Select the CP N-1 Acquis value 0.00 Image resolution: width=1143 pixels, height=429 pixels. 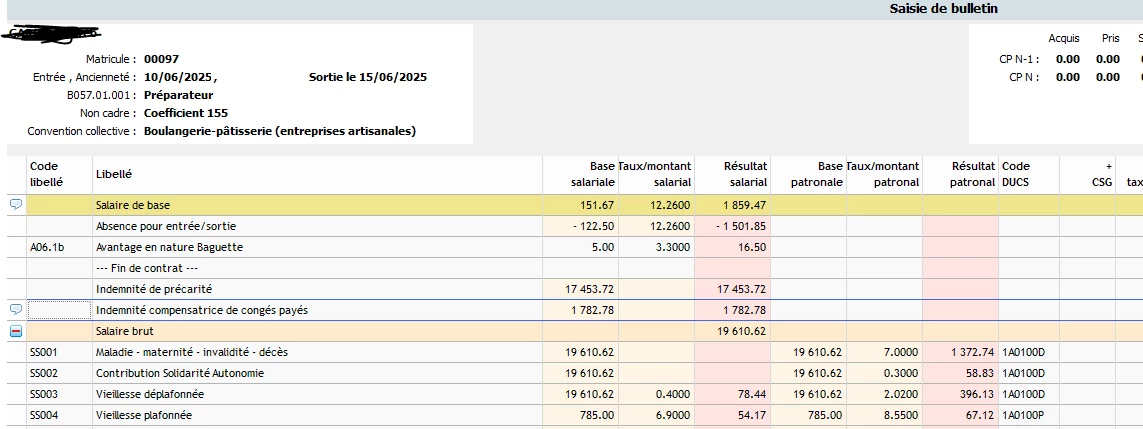[x=1068, y=59]
